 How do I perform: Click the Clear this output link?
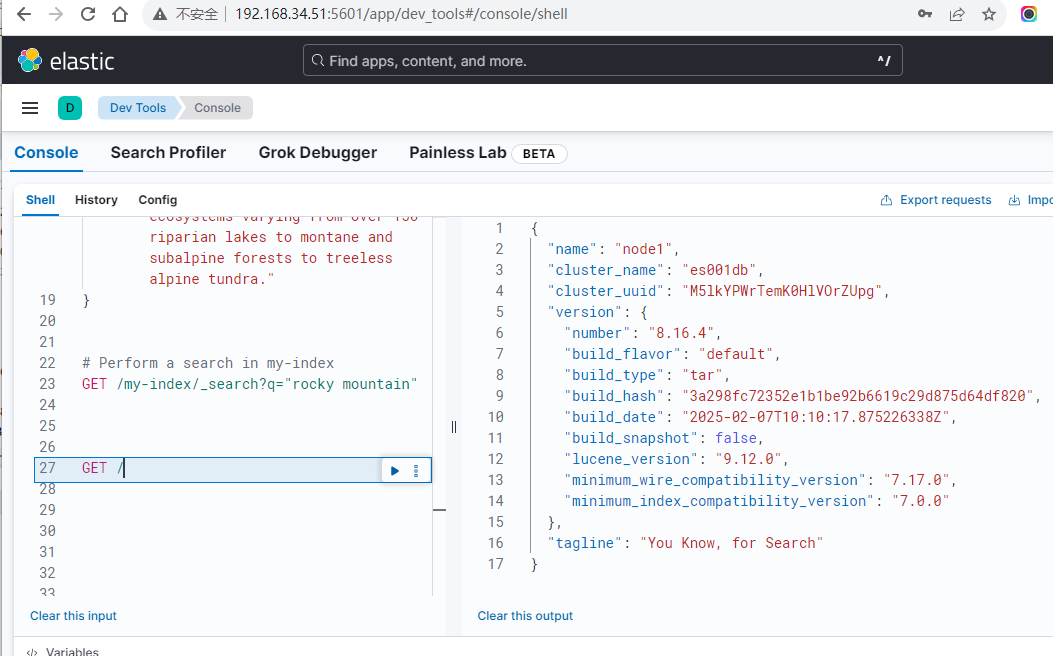[525, 616]
